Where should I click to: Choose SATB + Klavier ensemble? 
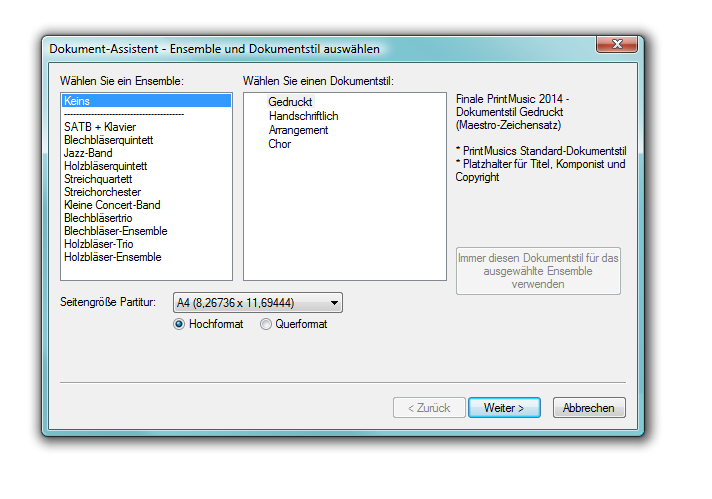pos(100,127)
